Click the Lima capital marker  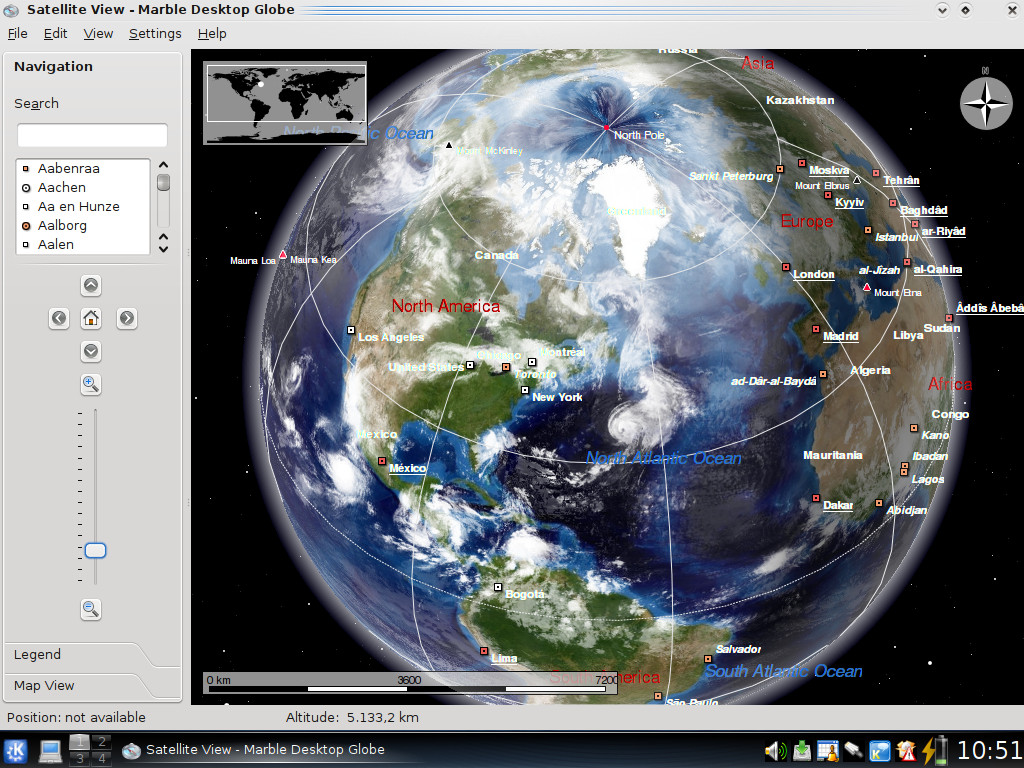tap(484, 650)
